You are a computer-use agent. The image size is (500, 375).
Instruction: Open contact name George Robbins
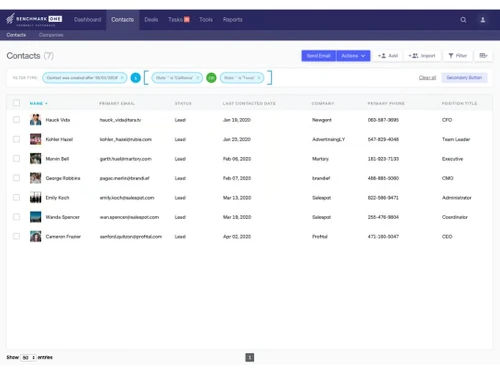63,178
